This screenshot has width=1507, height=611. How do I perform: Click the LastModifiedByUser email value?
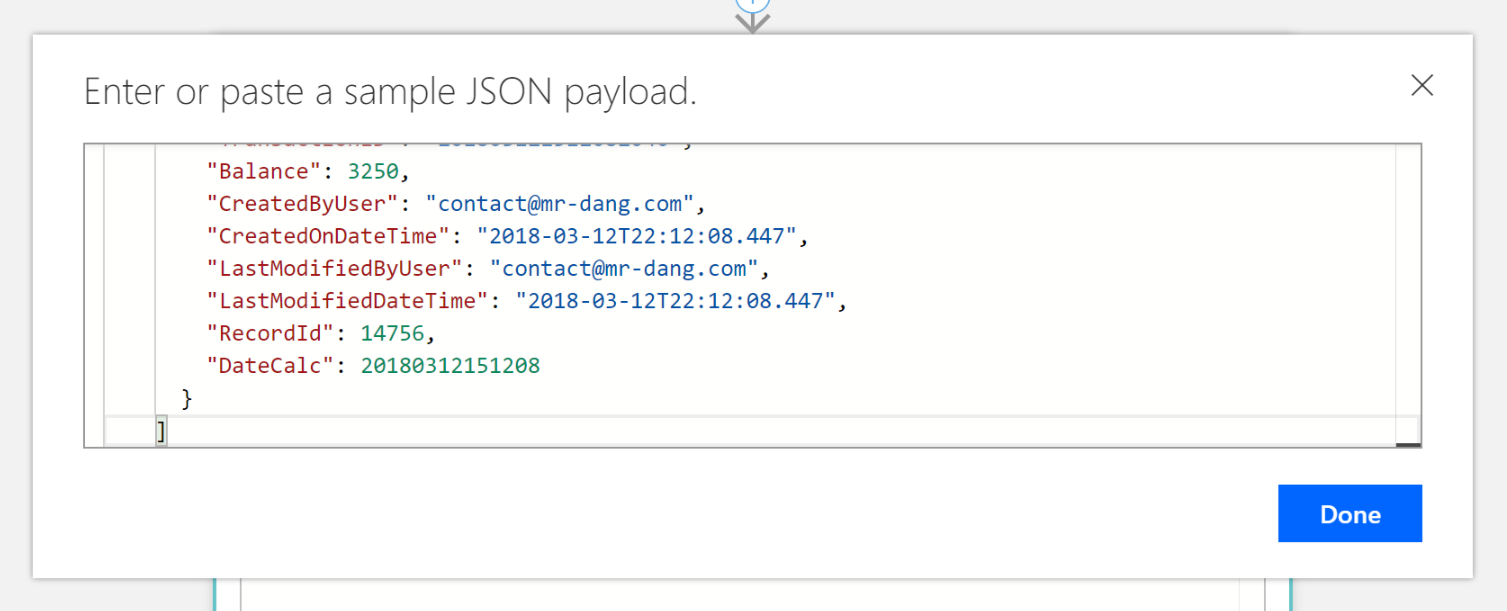click(x=624, y=269)
